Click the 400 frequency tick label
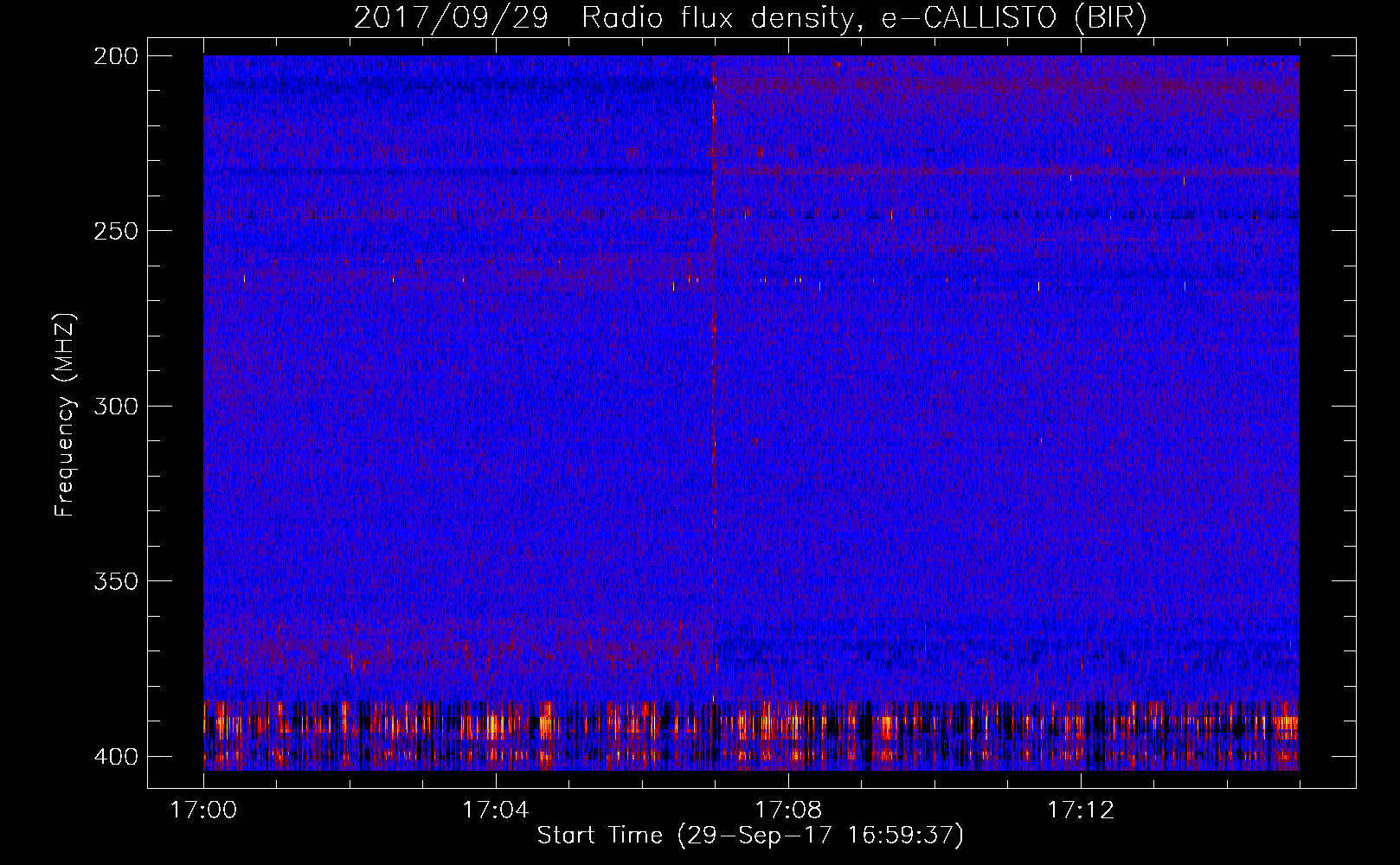This screenshot has height=865, width=1400. point(115,756)
